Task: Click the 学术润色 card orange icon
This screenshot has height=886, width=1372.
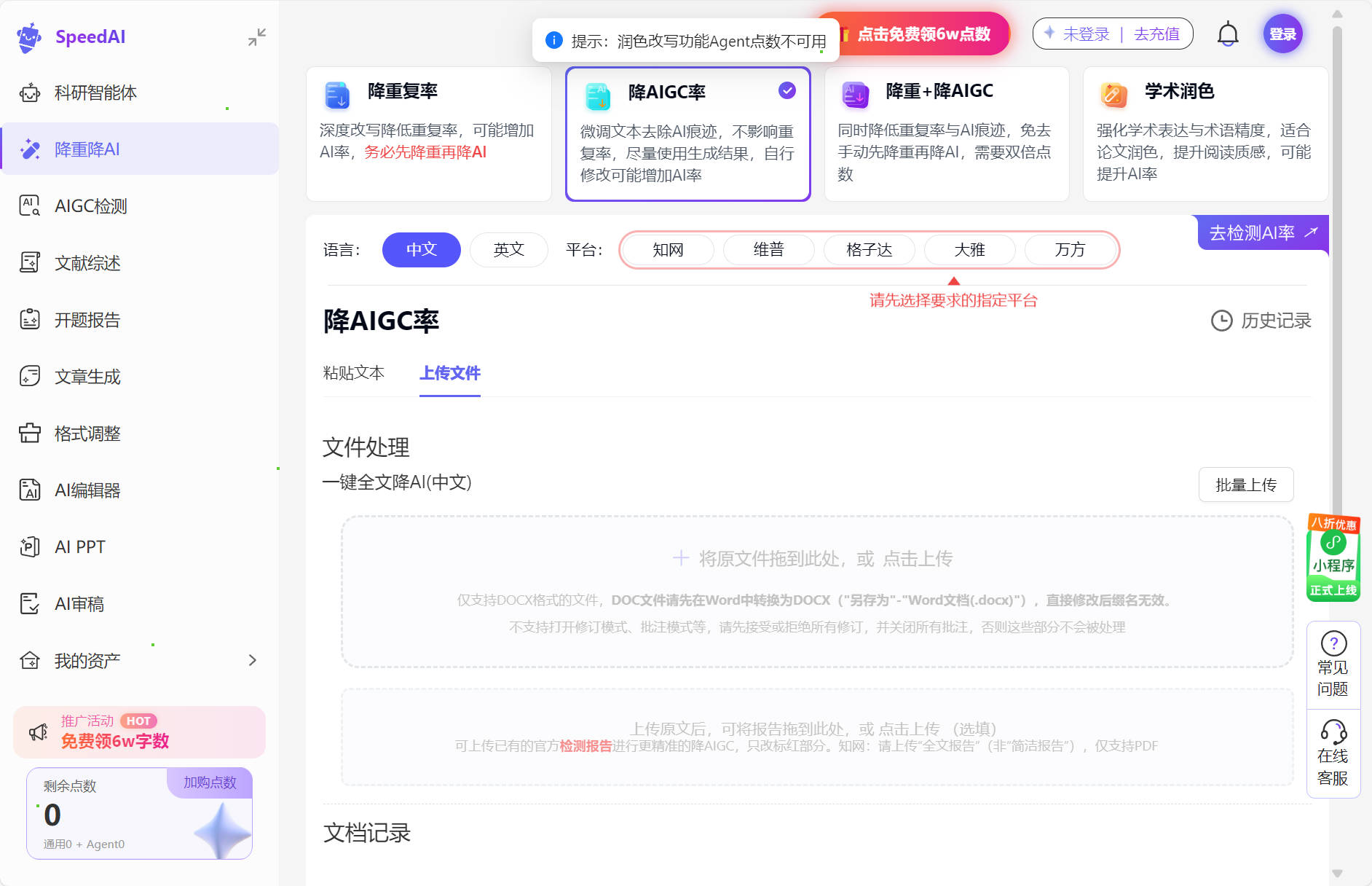Action: point(1113,95)
